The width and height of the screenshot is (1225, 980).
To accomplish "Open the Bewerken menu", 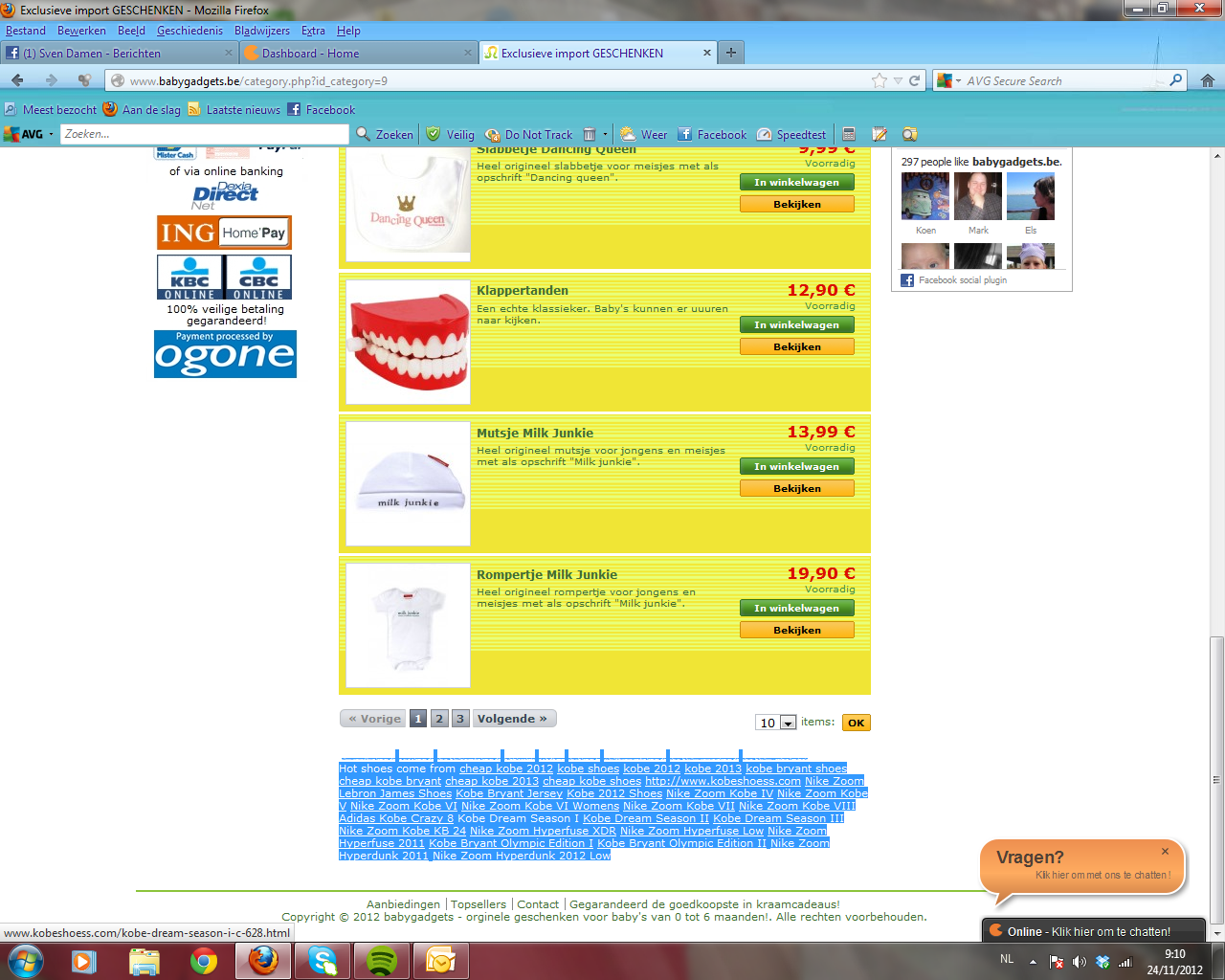I will point(81,31).
